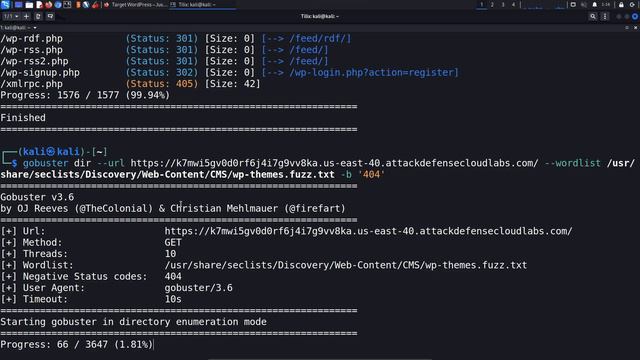Viewport: 640px width, 360px height.
Task: Click the Method: GET value
Action: pyautogui.click(x=173, y=242)
